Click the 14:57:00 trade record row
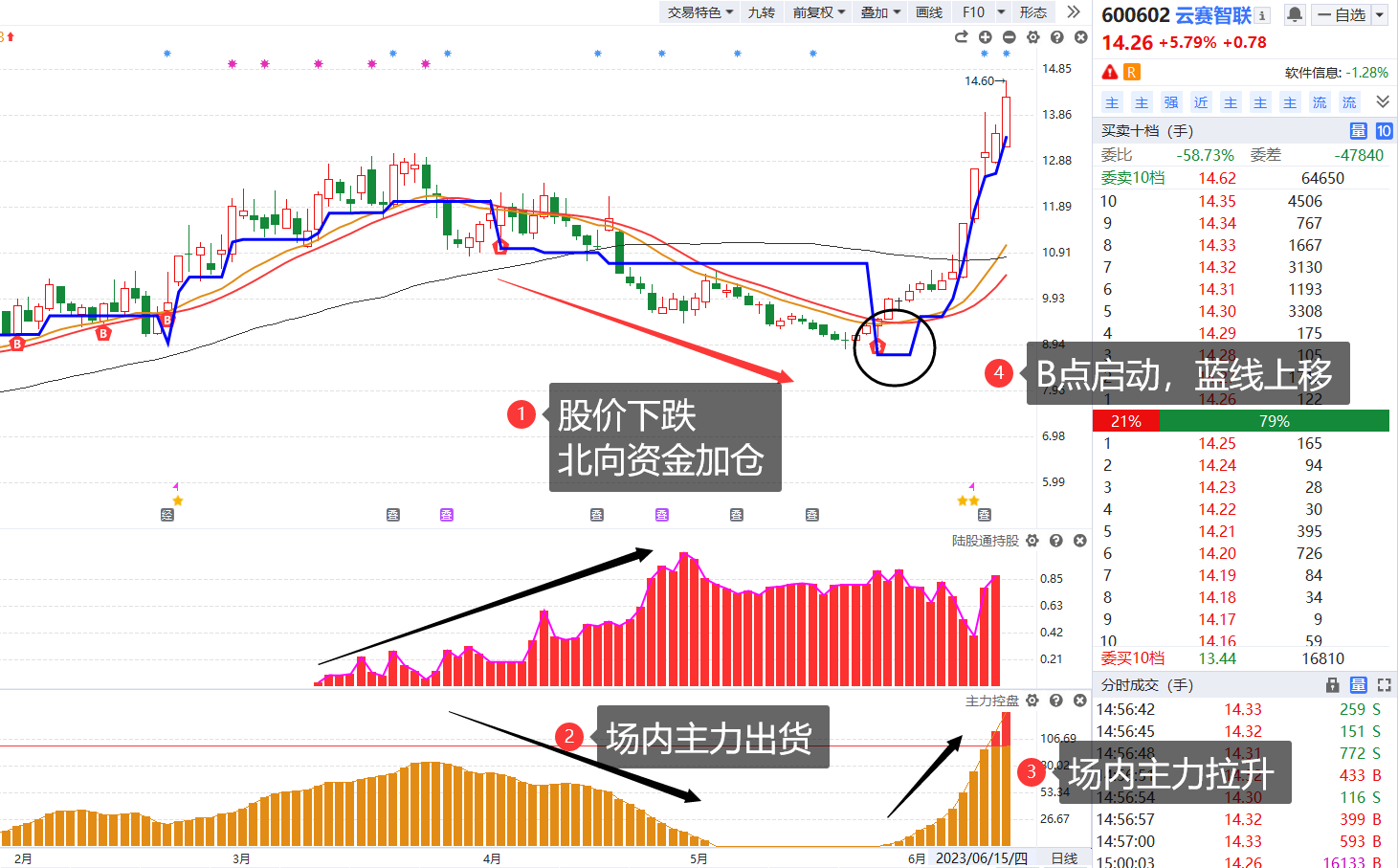 point(1241,841)
